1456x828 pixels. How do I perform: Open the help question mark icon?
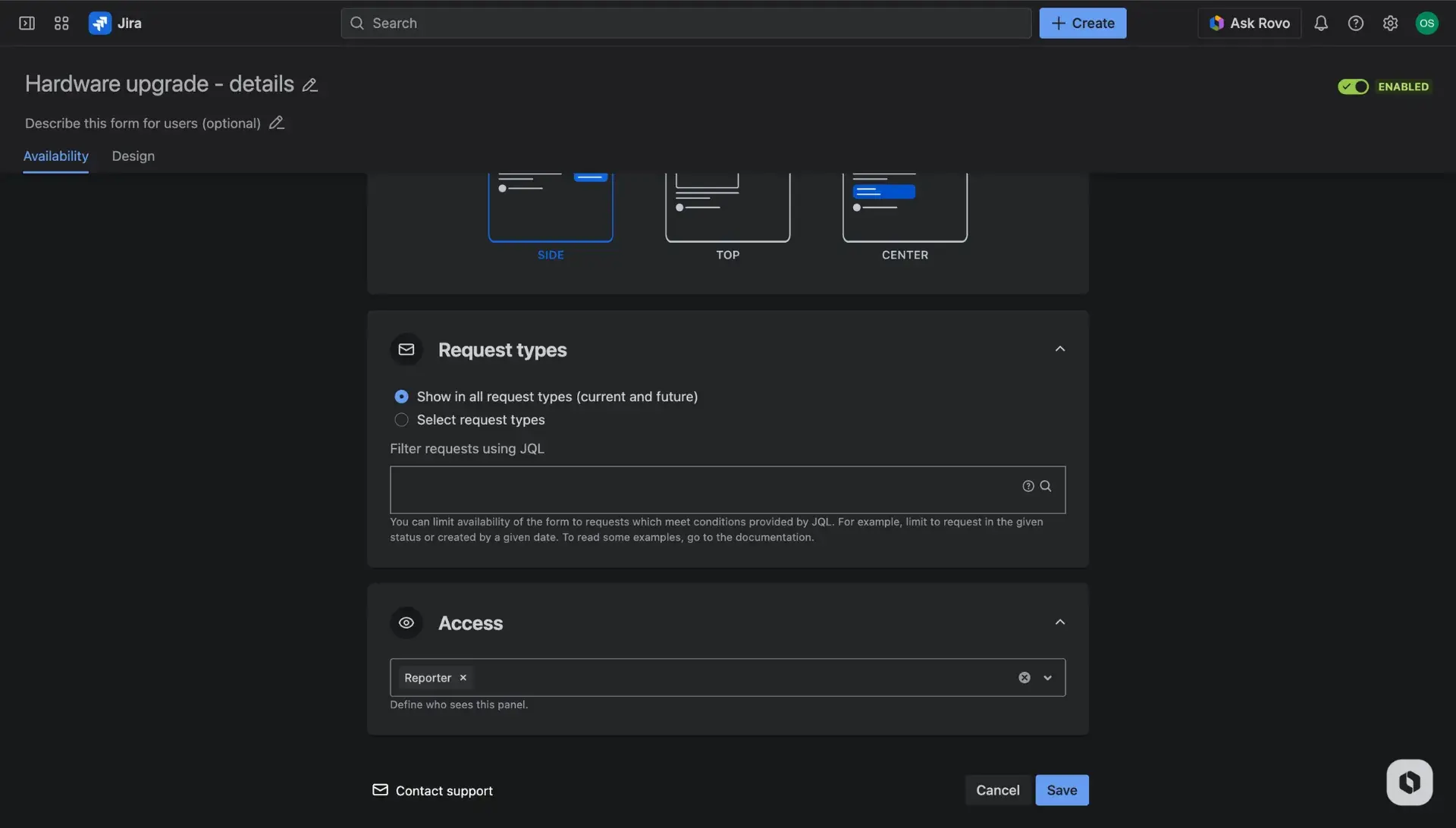(x=1355, y=23)
